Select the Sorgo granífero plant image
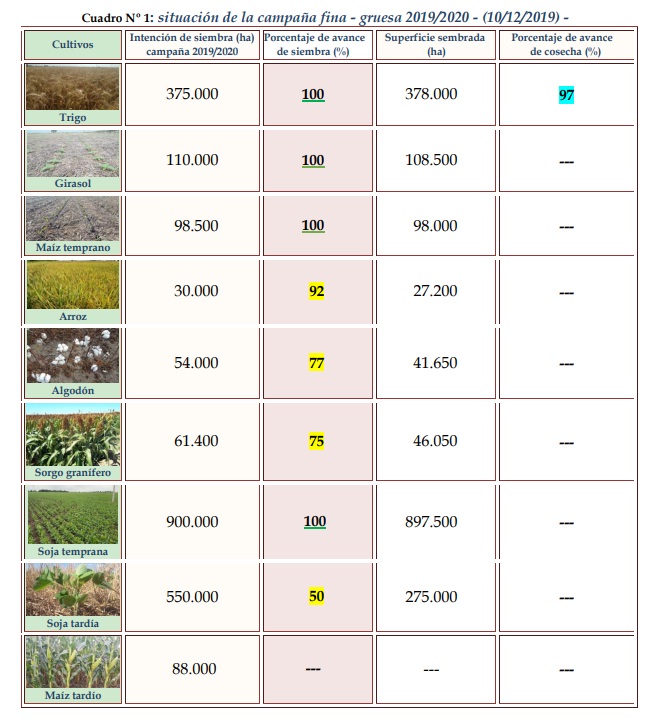 pos(71,435)
